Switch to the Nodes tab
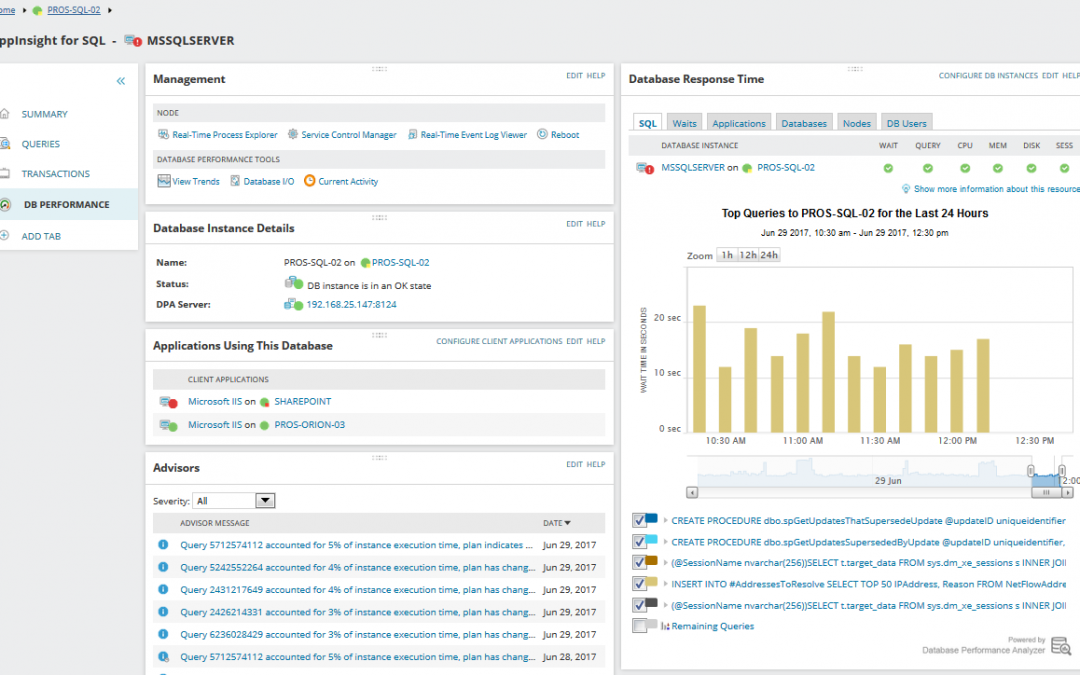Screen dimensions: 1080x675 click(857, 123)
